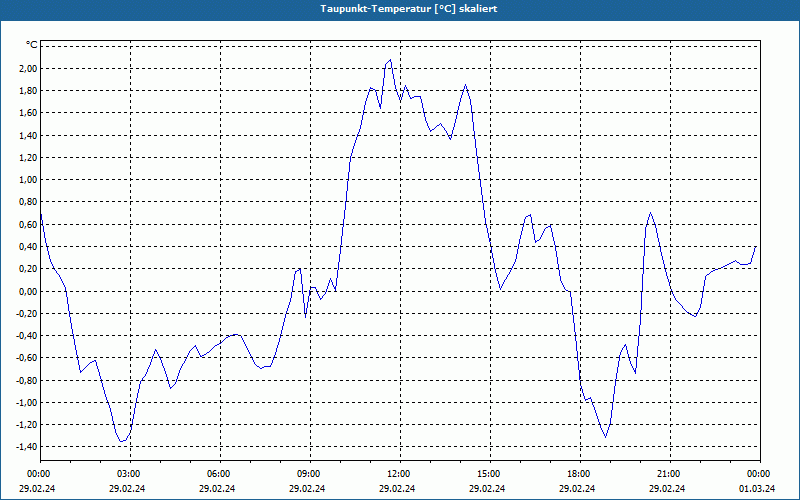800x500 pixels.
Task: Click the '29.02.24' date under 18:00
Action: (577, 488)
